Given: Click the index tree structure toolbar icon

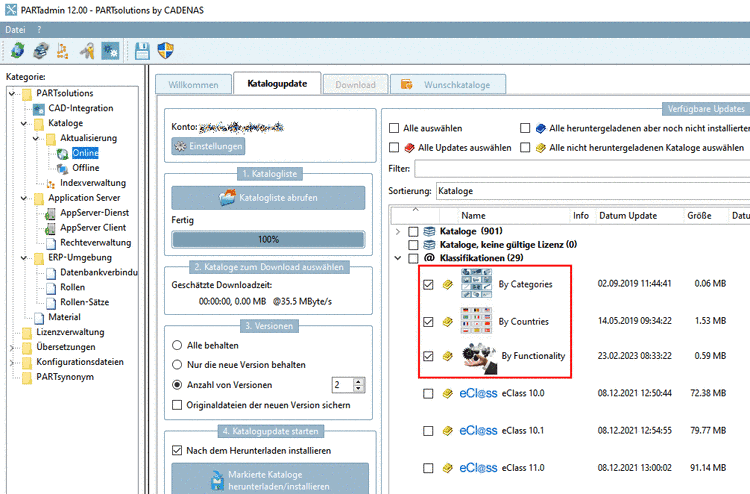Looking at the screenshot, I should pos(62,50).
